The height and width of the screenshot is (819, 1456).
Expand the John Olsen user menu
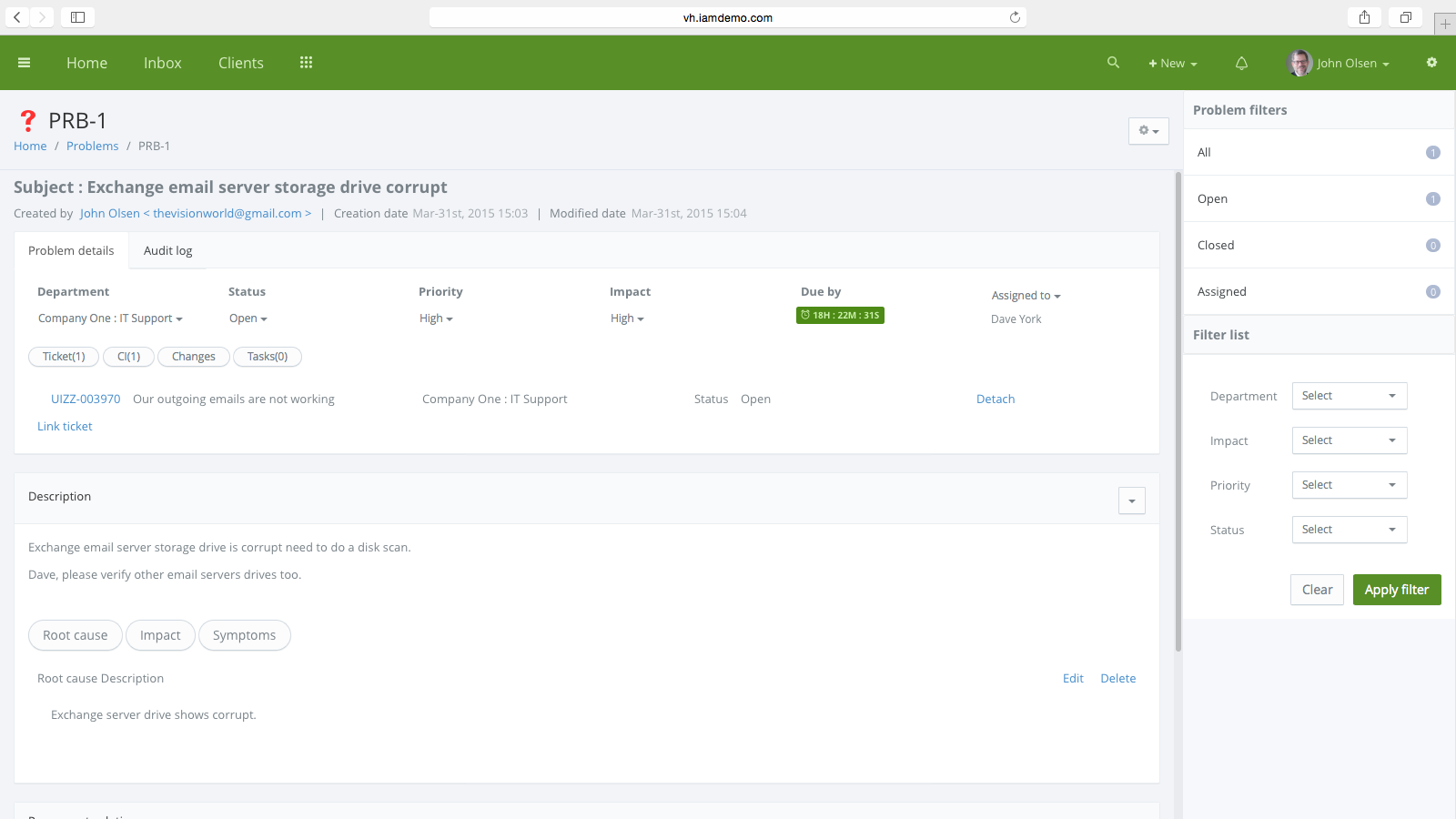(1352, 64)
